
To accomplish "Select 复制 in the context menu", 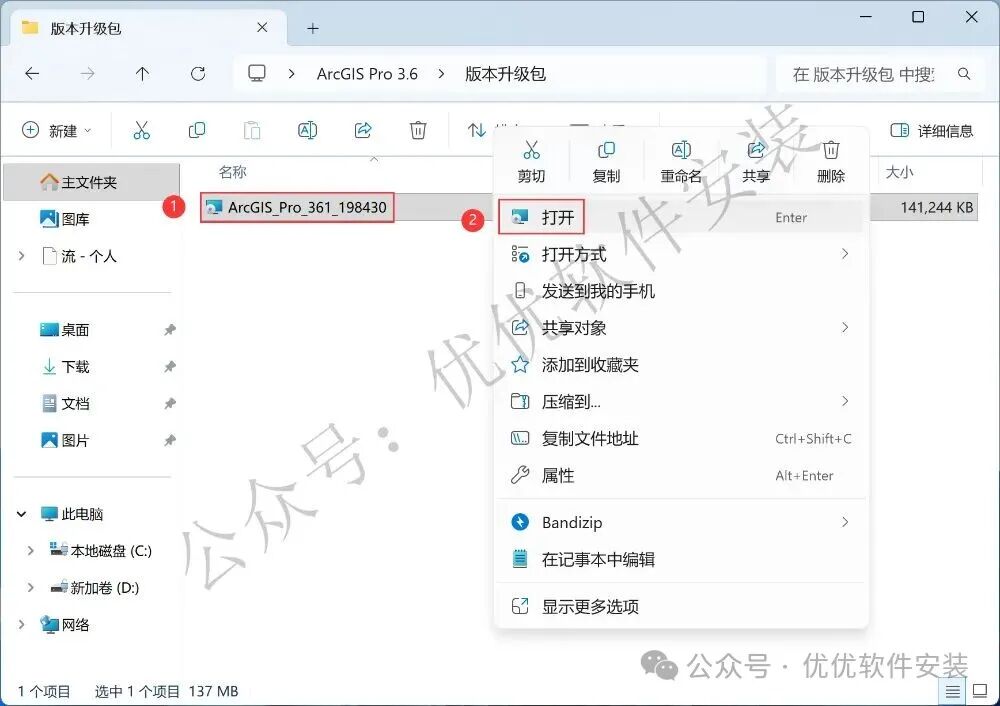I will (606, 162).
